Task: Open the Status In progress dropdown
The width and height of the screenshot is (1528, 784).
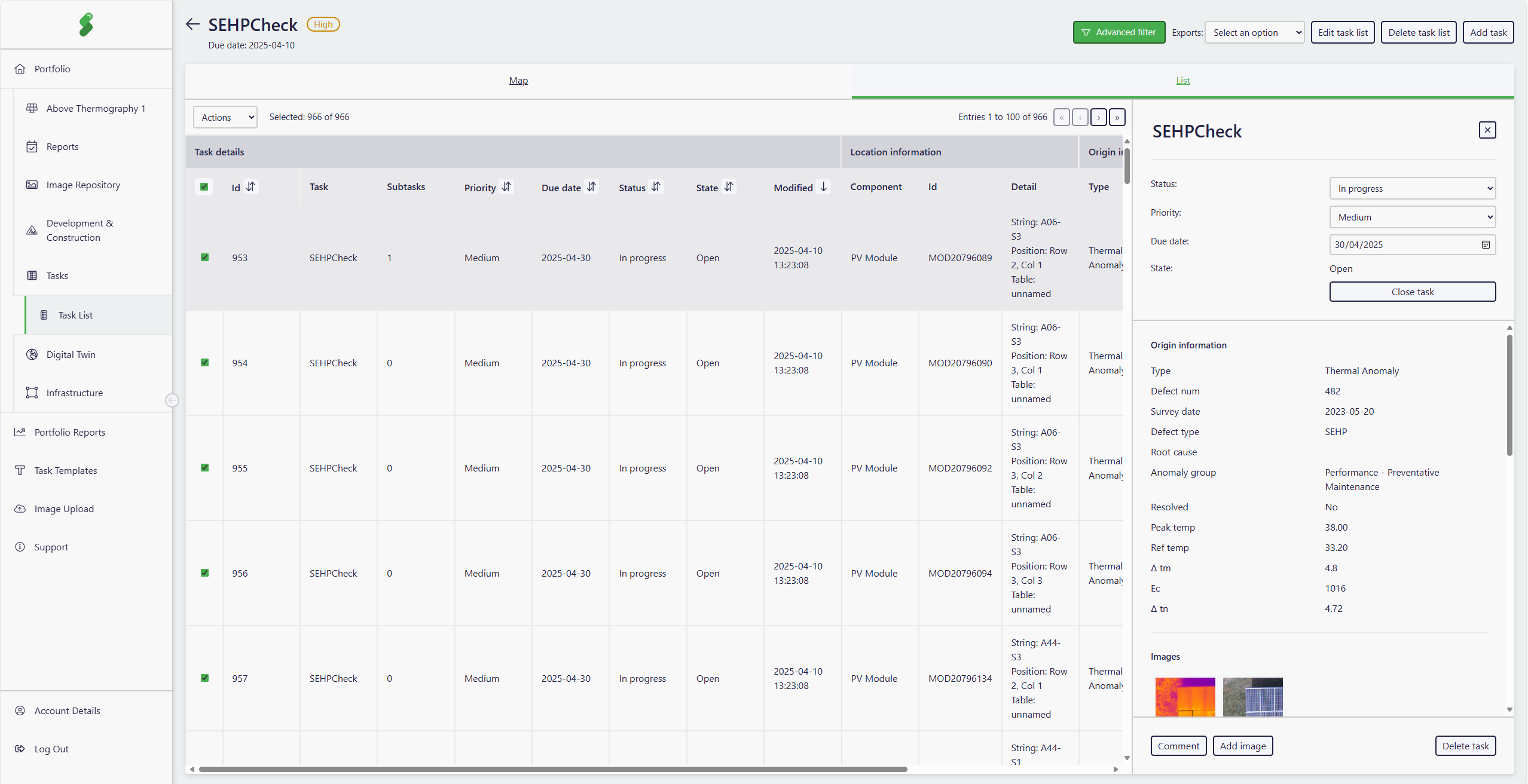Action: coord(1412,188)
